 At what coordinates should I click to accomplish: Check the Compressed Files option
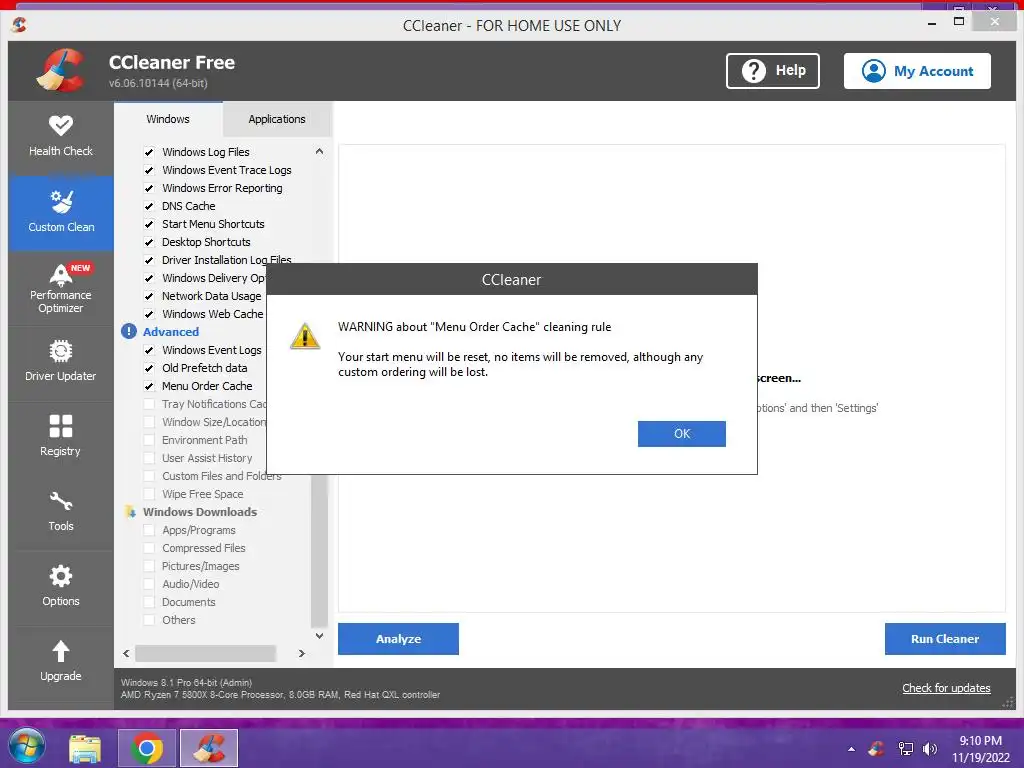(x=149, y=549)
